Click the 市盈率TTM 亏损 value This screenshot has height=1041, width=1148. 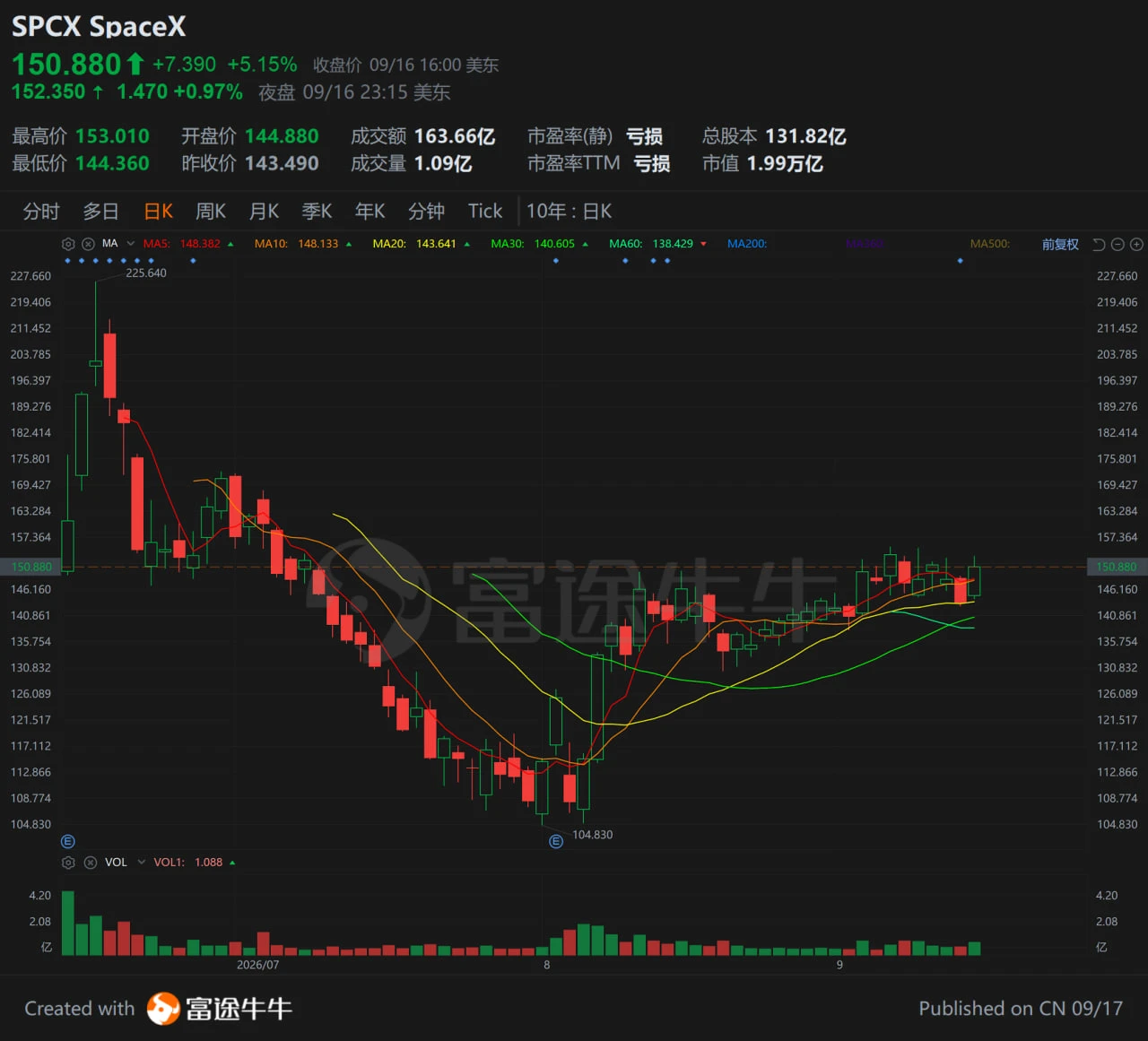(x=652, y=163)
